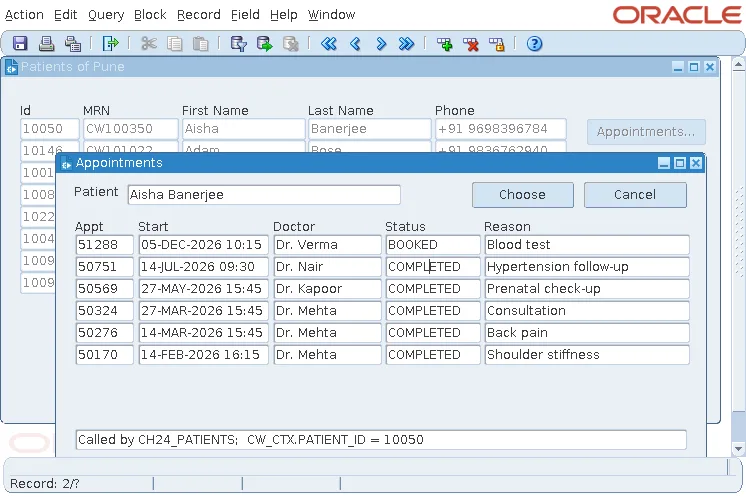The height and width of the screenshot is (499, 746).
Task: Open the Field menu
Action: (x=245, y=15)
